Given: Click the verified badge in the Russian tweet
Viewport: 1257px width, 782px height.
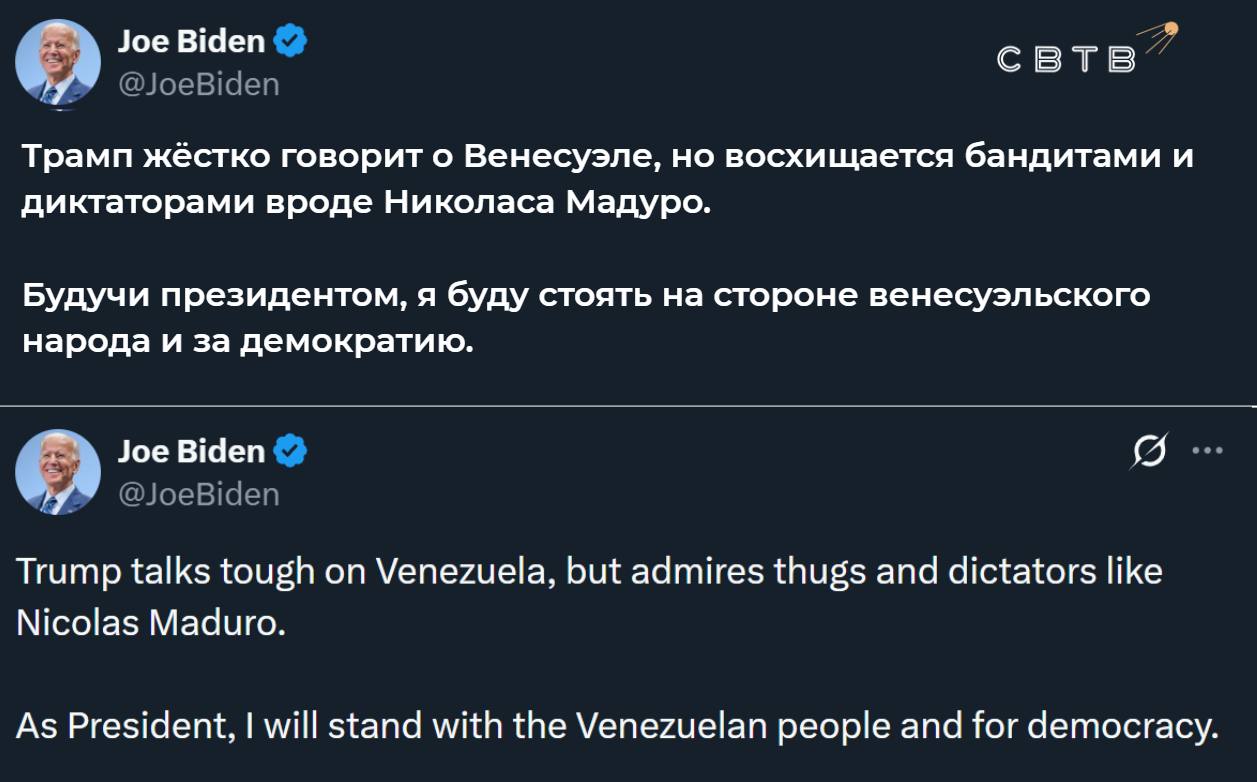Looking at the screenshot, I should pyautogui.click(x=290, y=42).
